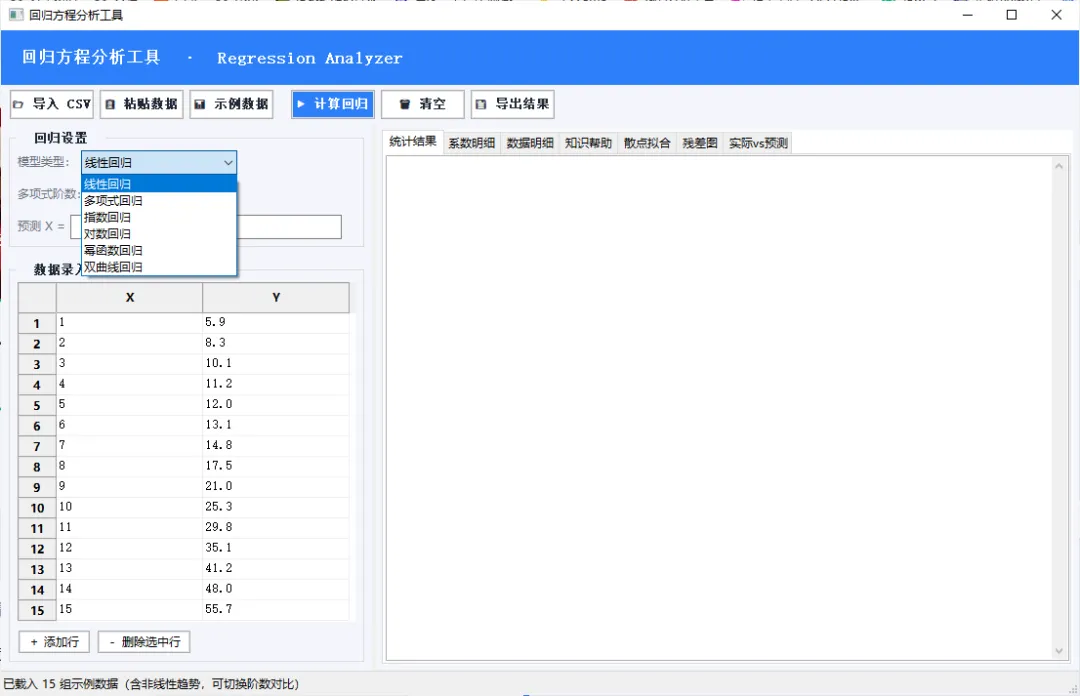Click Y cell with value 21.0

tap(276, 487)
